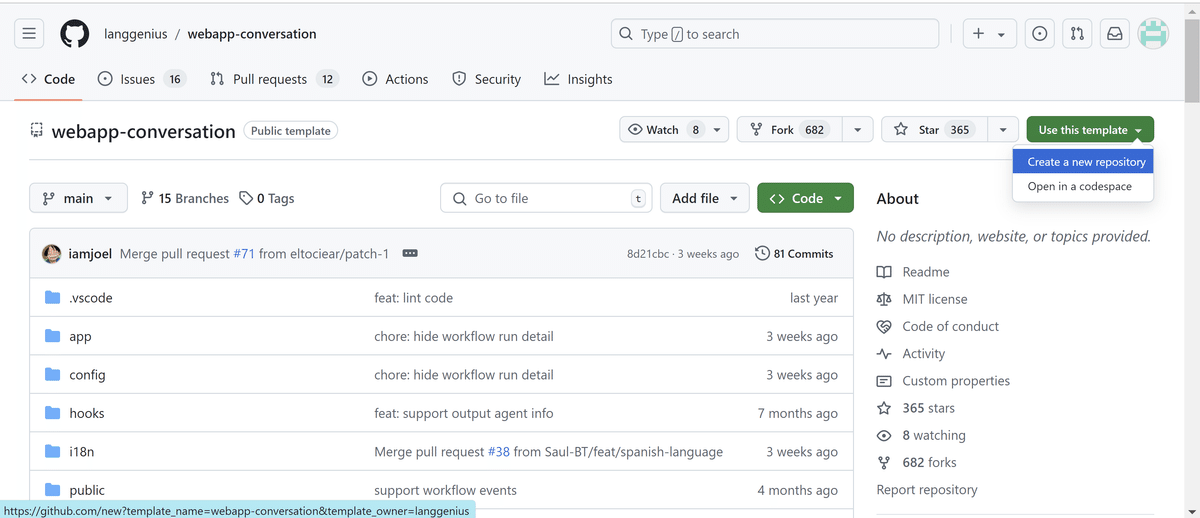Open the main branch selector
1200x518 pixels.
(x=78, y=198)
